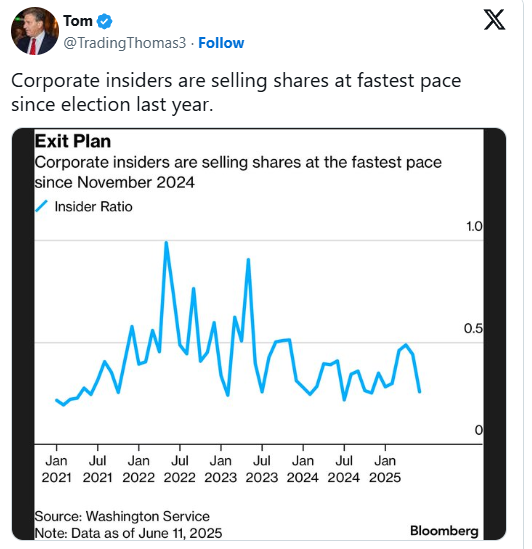
Task: Click the 1.0 y-axis value label
Action: 474,227
